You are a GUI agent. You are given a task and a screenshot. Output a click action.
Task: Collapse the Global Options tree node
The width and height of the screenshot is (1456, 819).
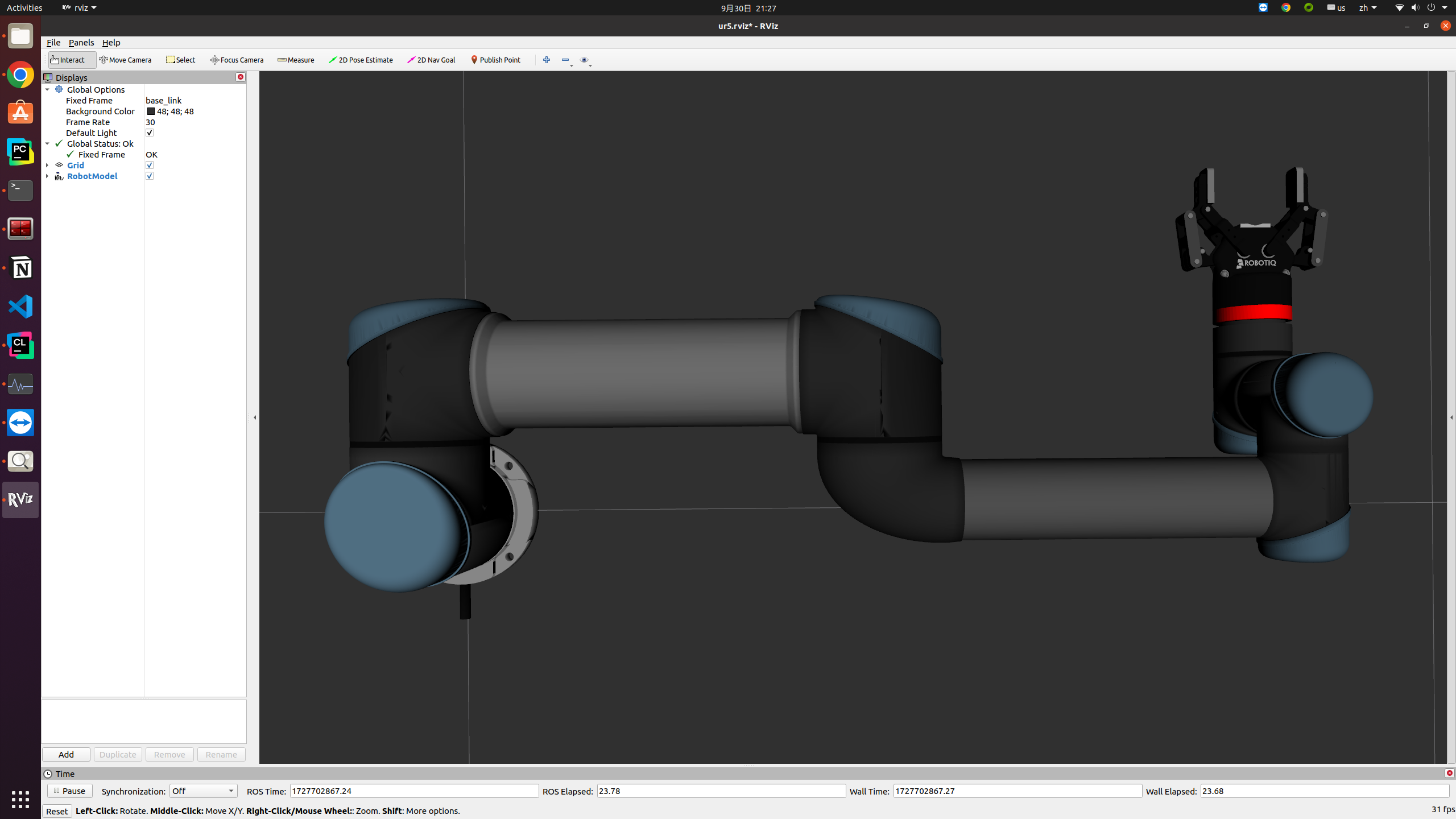(x=47, y=89)
